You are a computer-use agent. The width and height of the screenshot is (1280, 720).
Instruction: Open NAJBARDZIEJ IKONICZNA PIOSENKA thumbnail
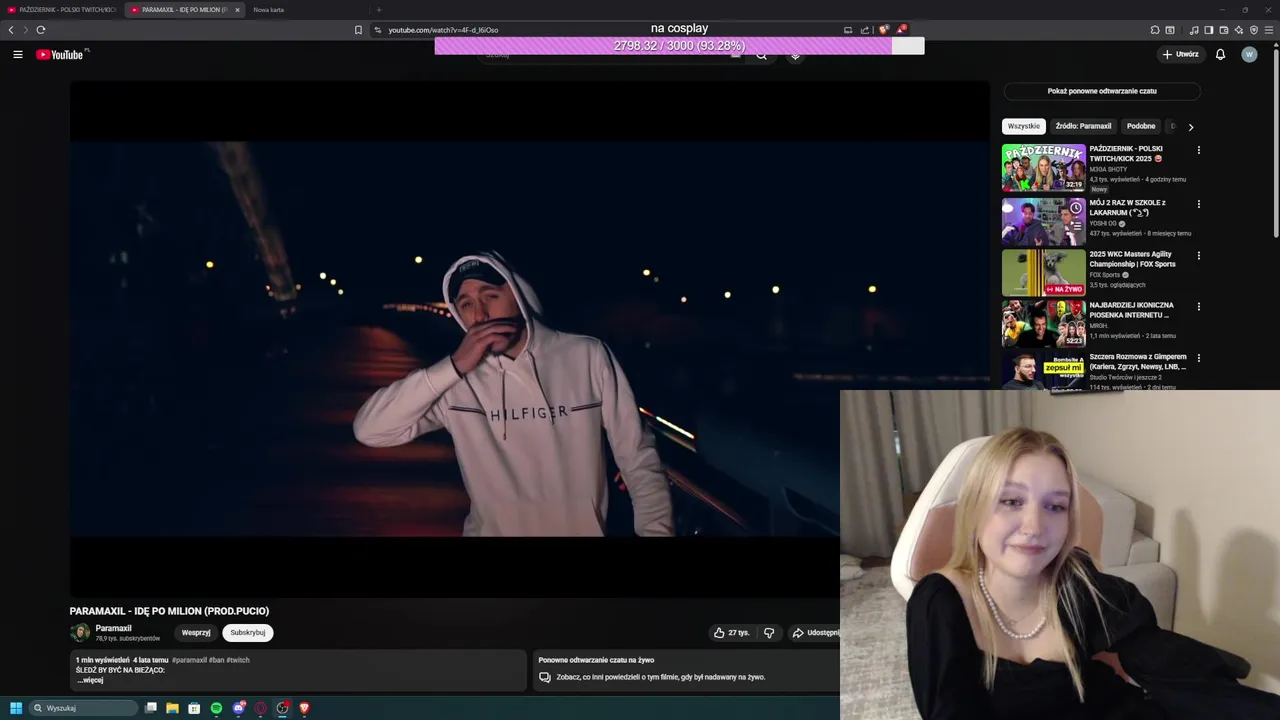pyautogui.click(x=1043, y=323)
